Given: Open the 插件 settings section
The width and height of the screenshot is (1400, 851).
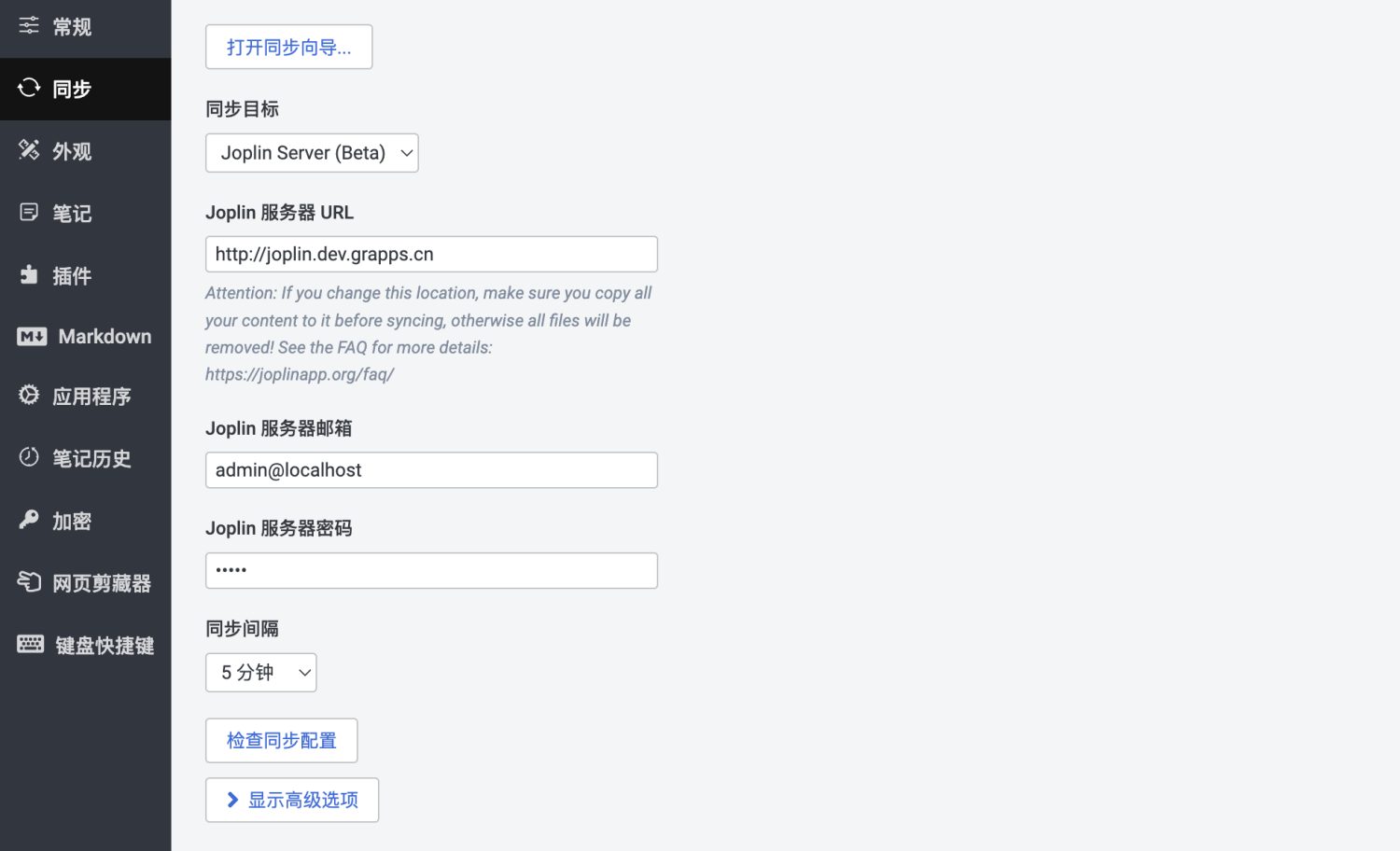Looking at the screenshot, I should point(86,276).
